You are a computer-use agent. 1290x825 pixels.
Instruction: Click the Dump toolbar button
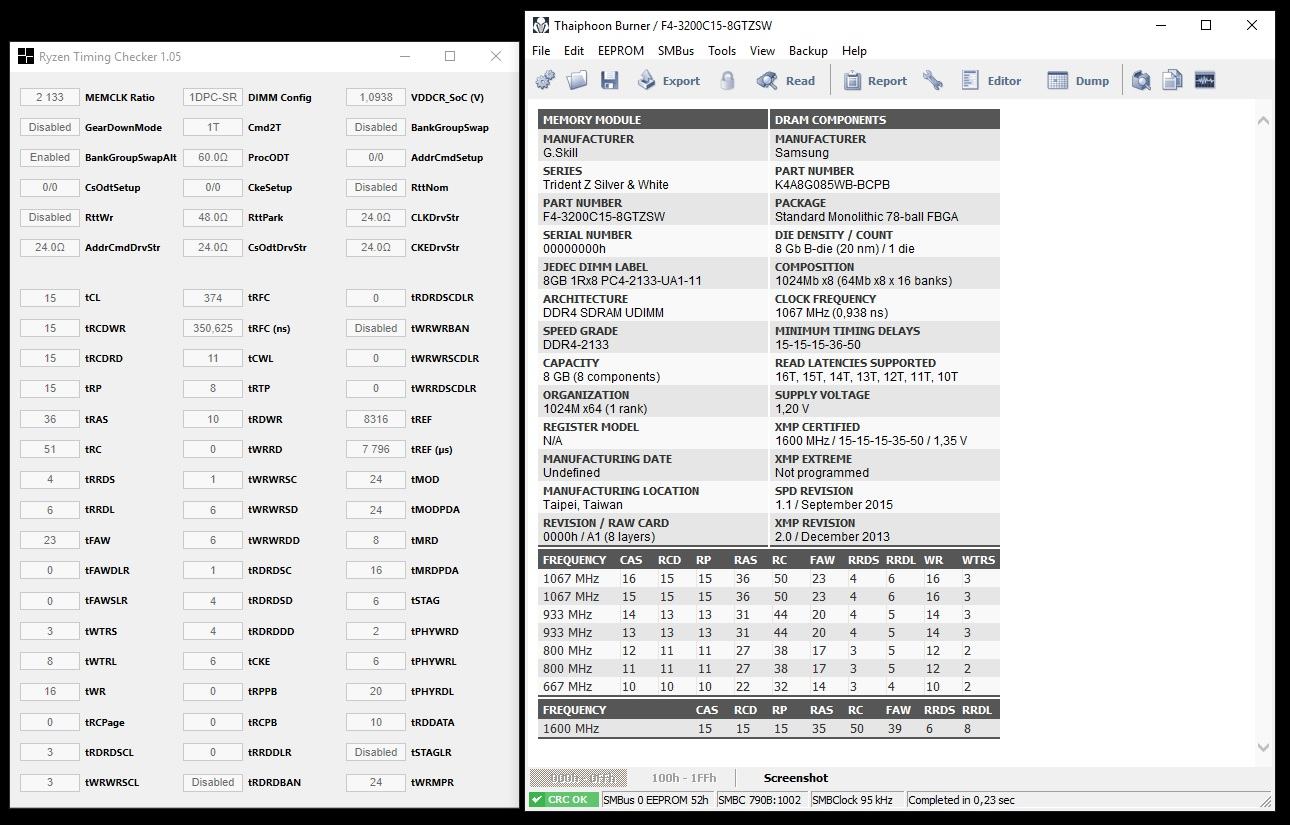pos(1078,81)
